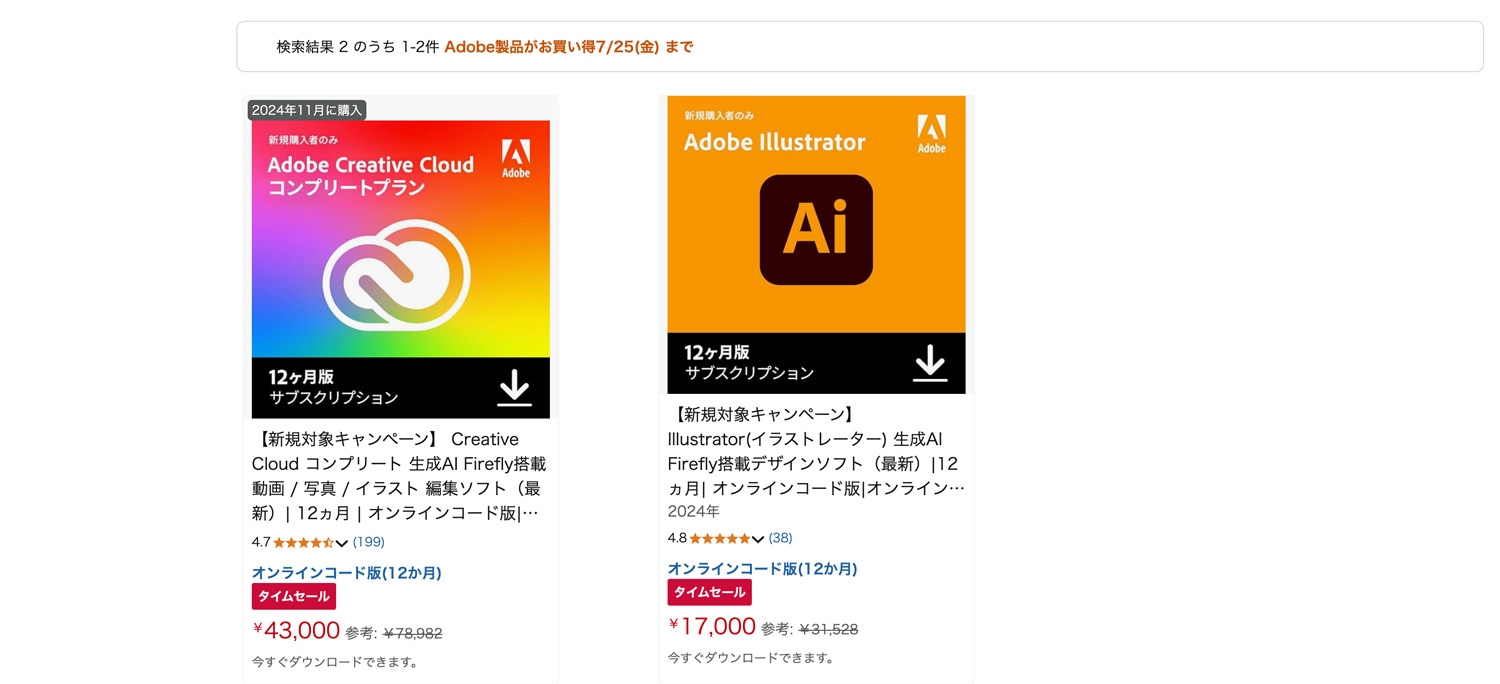Image resolution: width=1500 pixels, height=684 pixels.
Task: Click the Adobe logo on Creative Cloud image
Action: point(516,159)
